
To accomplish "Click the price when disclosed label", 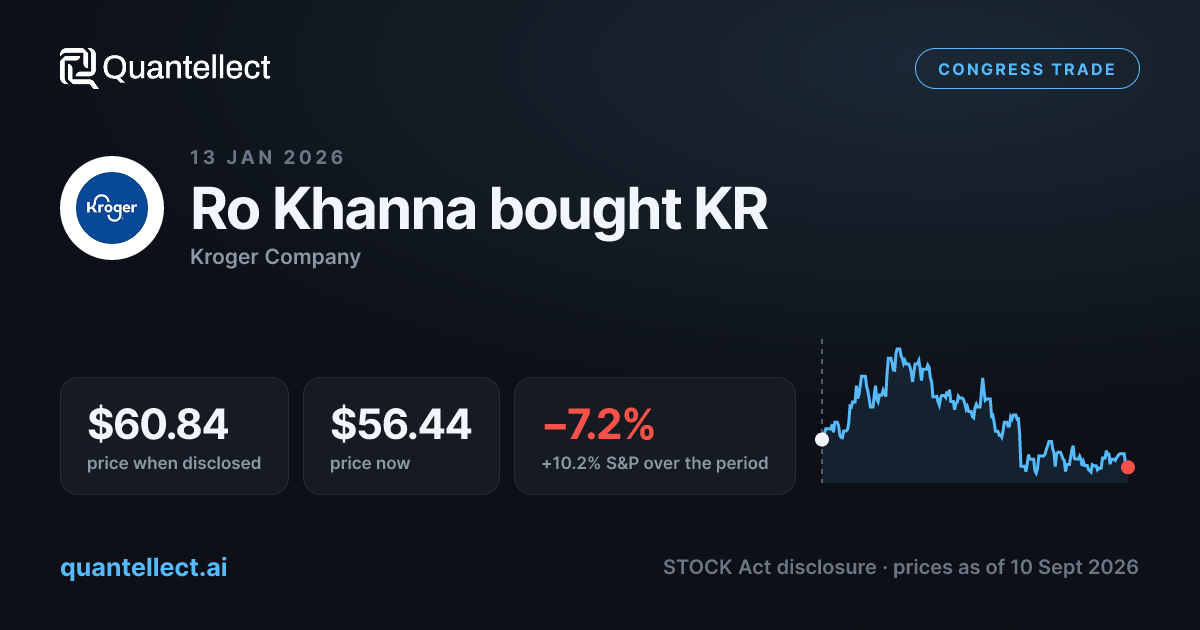I will tap(174, 463).
